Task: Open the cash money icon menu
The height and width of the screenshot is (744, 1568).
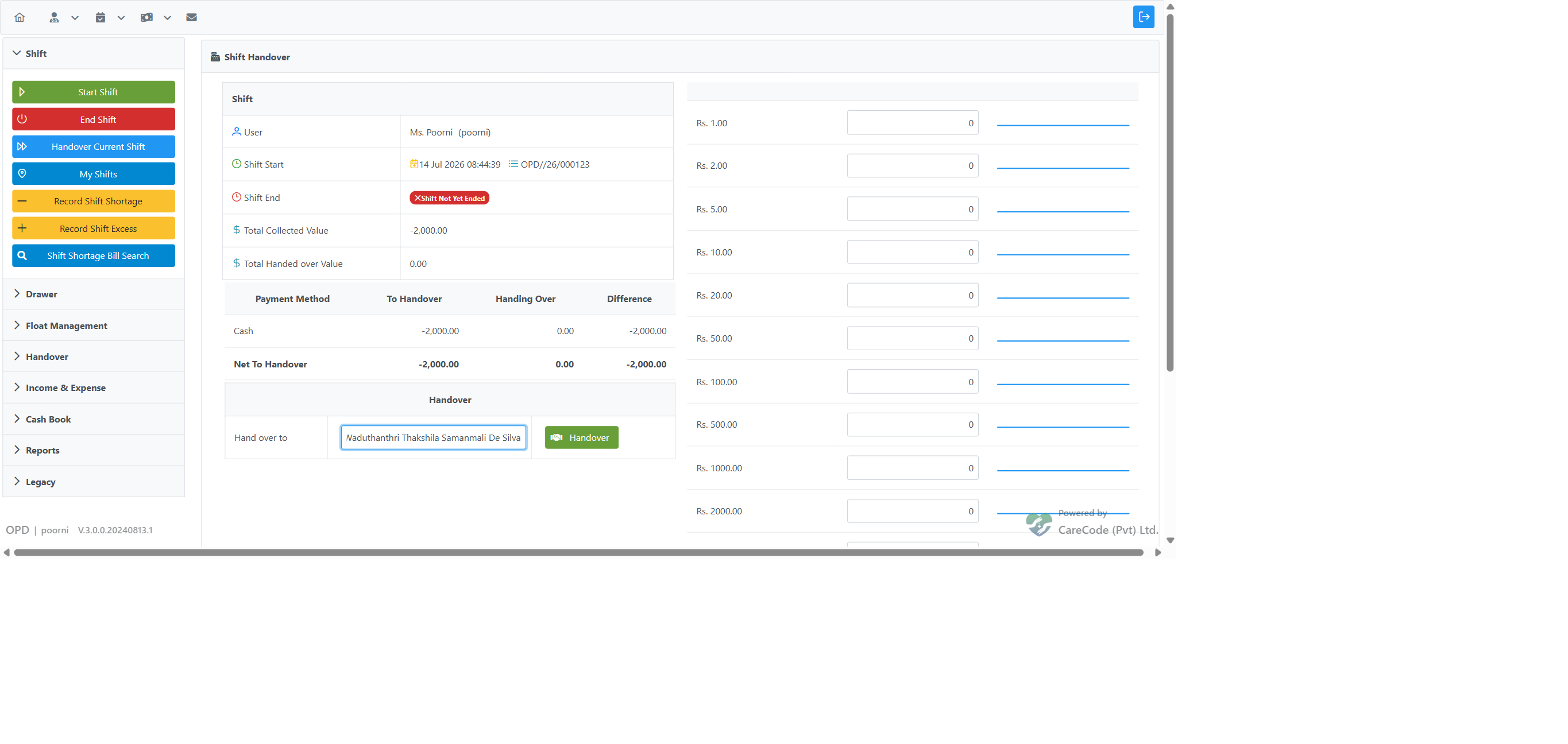Action: click(x=146, y=18)
